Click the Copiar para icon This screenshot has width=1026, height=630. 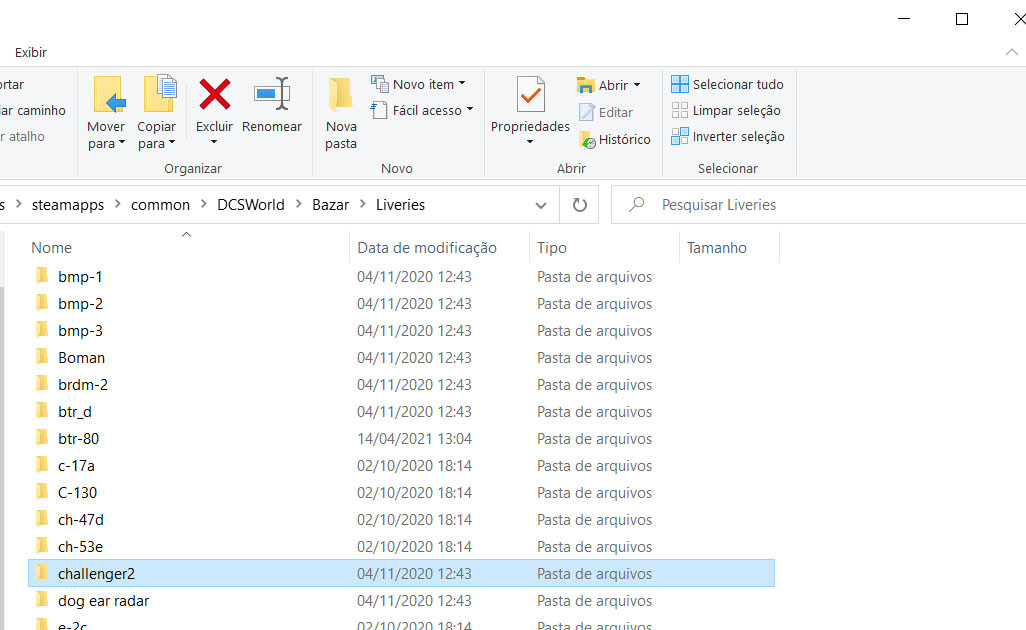pyautogui.click(x=160, y=94)
